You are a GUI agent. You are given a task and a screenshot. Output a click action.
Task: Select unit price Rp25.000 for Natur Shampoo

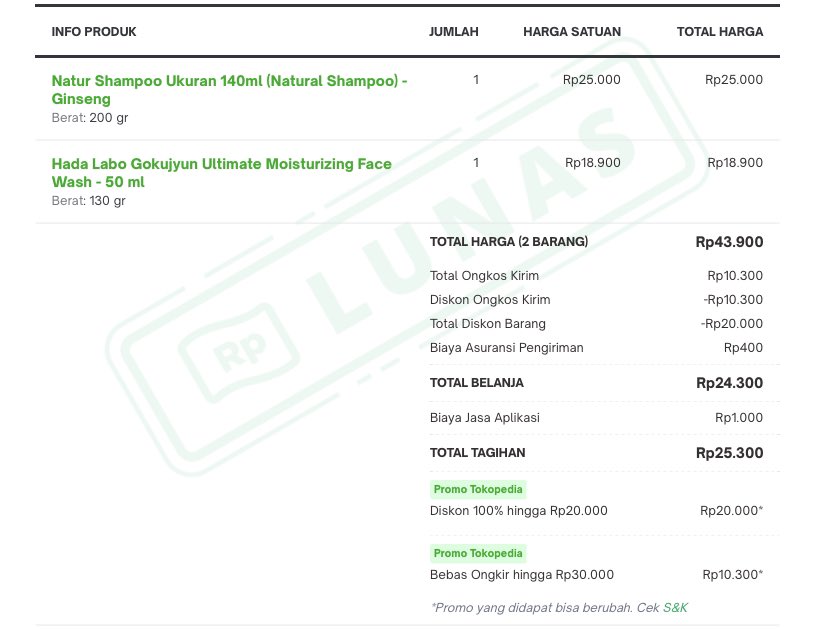(591, 80)
